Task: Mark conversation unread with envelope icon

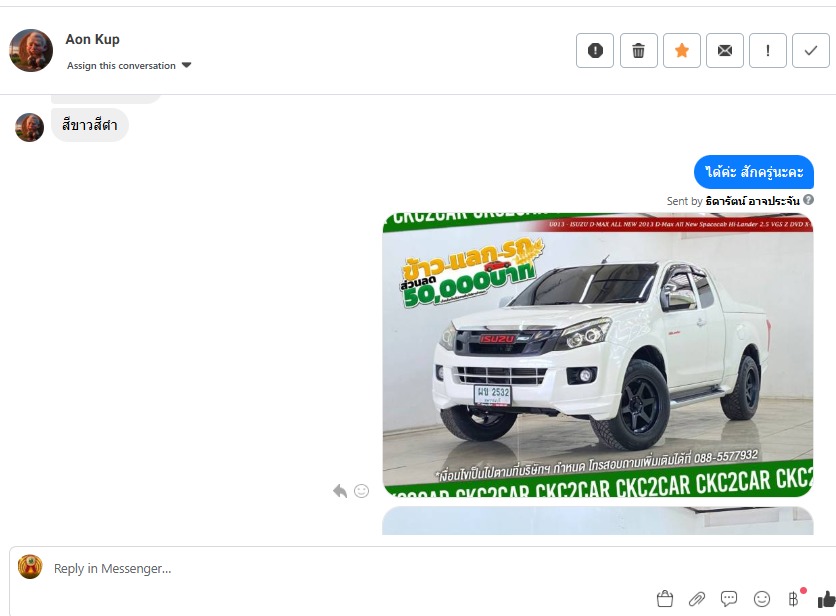Action: tap(725, 51)
